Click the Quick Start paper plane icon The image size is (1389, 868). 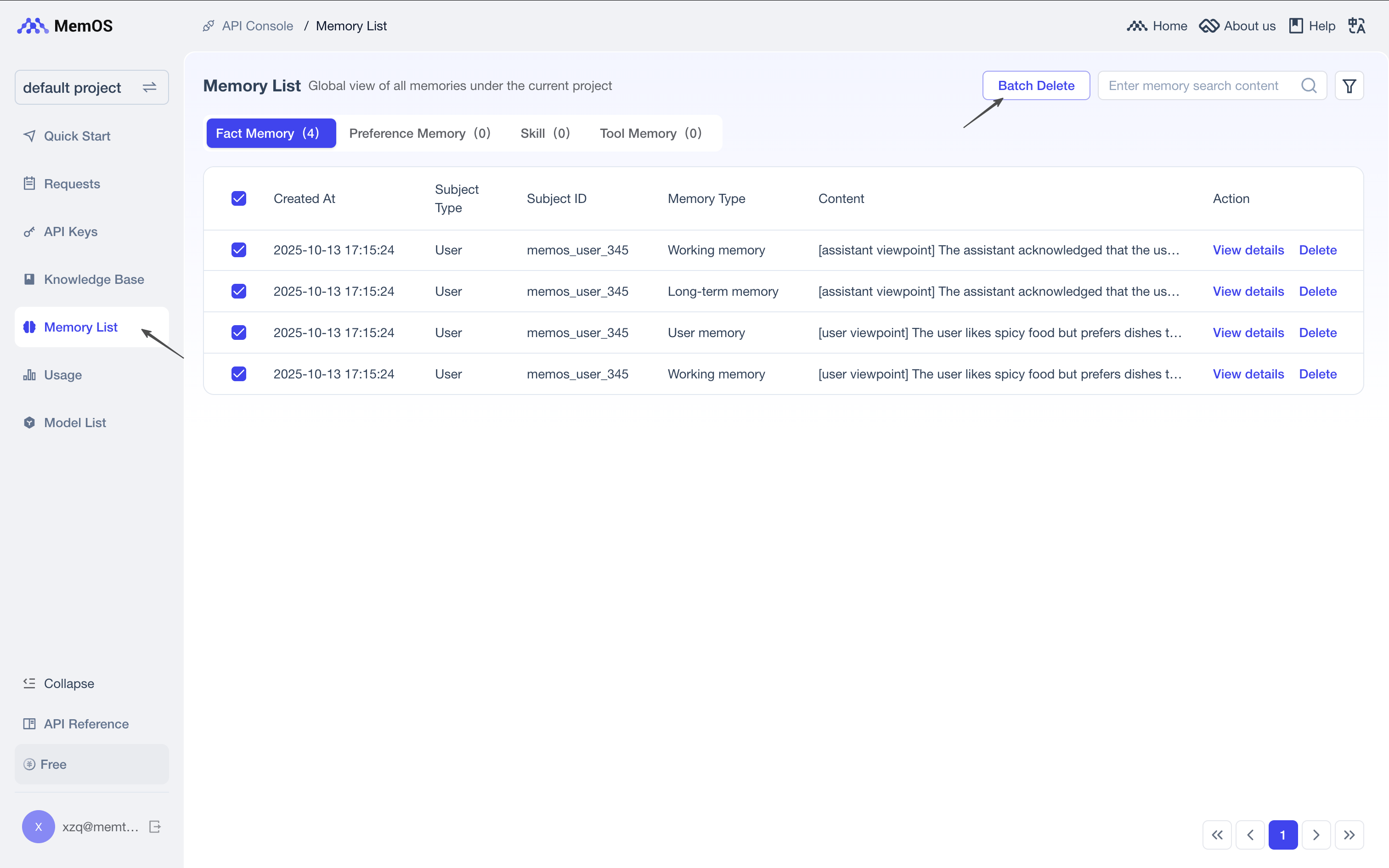pyautogui.click(x=29, y=136)
